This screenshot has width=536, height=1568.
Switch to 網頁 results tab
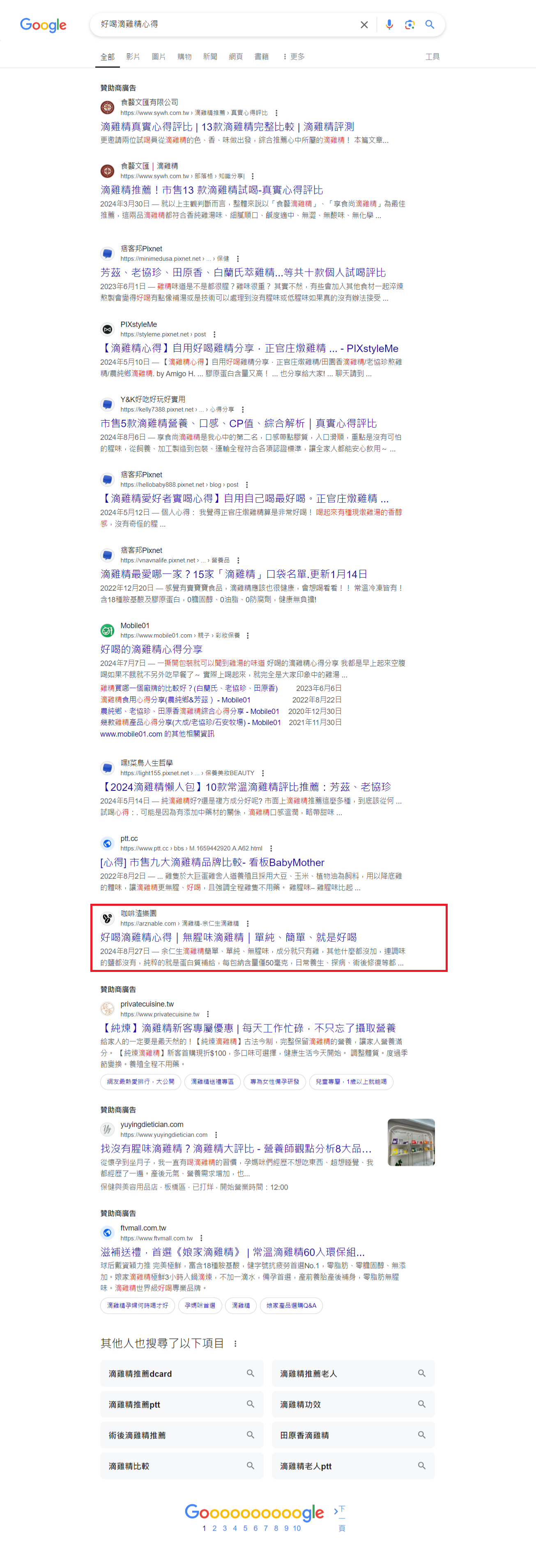(x=235, y=57)
